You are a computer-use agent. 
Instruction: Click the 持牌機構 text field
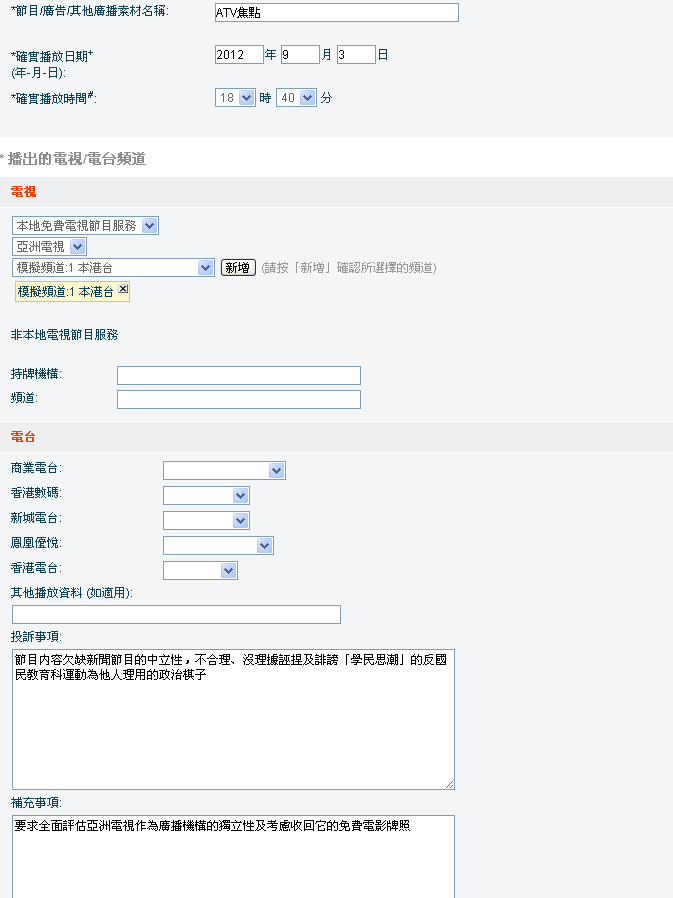pyautogui.click(x=238, y=375)
